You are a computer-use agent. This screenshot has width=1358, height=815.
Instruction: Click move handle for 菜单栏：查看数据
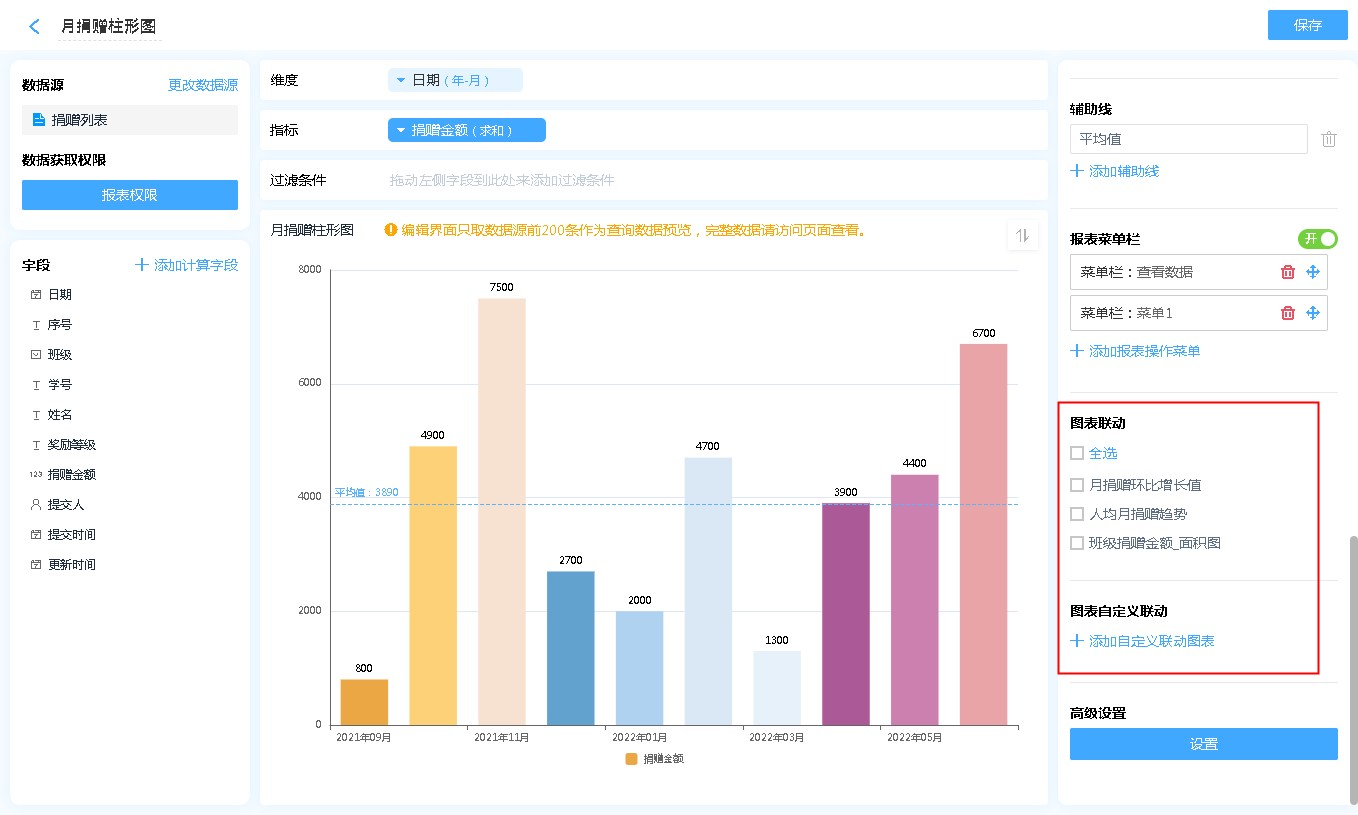click(1313, 272)
